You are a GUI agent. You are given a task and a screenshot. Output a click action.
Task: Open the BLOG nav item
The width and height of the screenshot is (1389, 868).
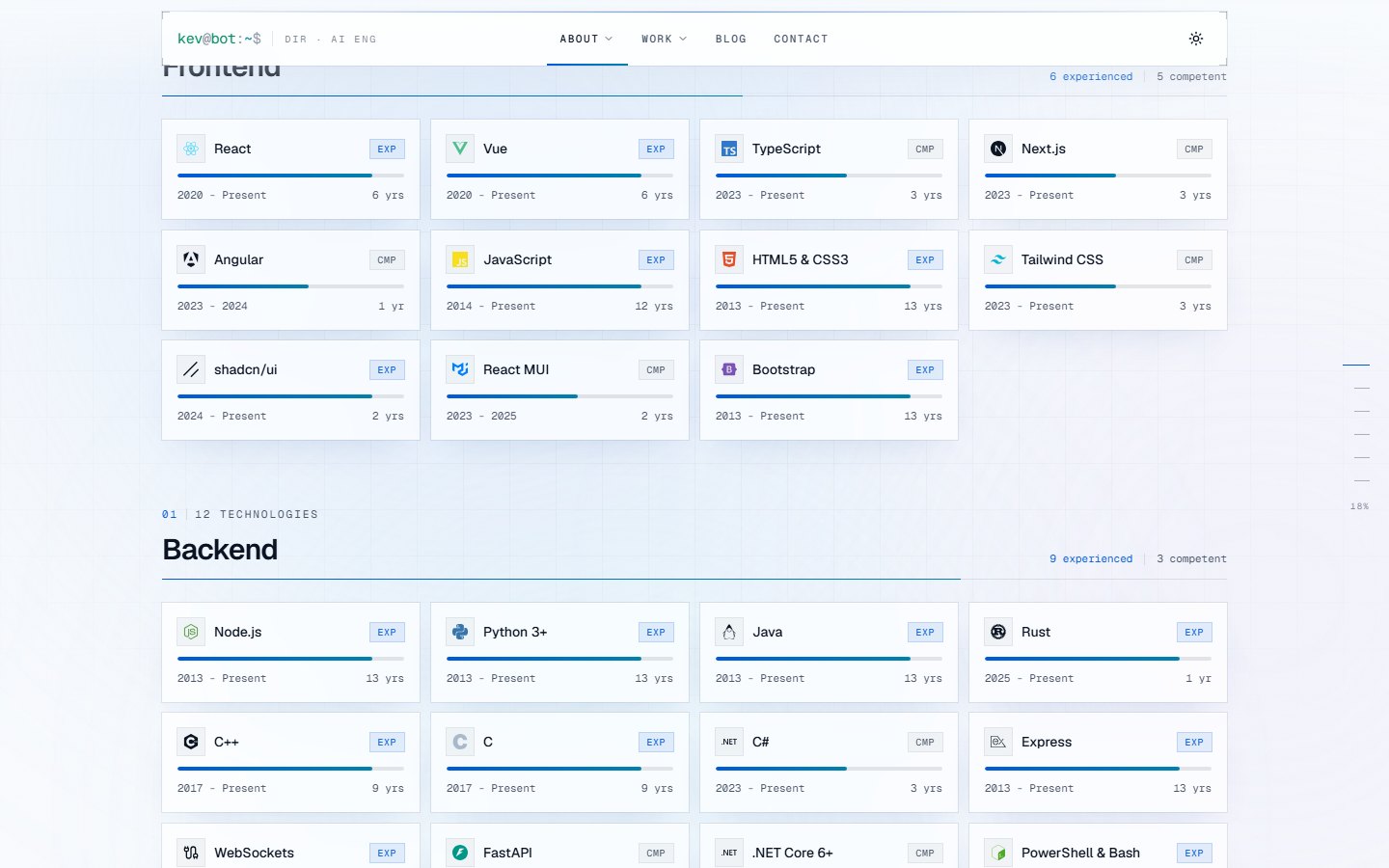coord(731,39)
